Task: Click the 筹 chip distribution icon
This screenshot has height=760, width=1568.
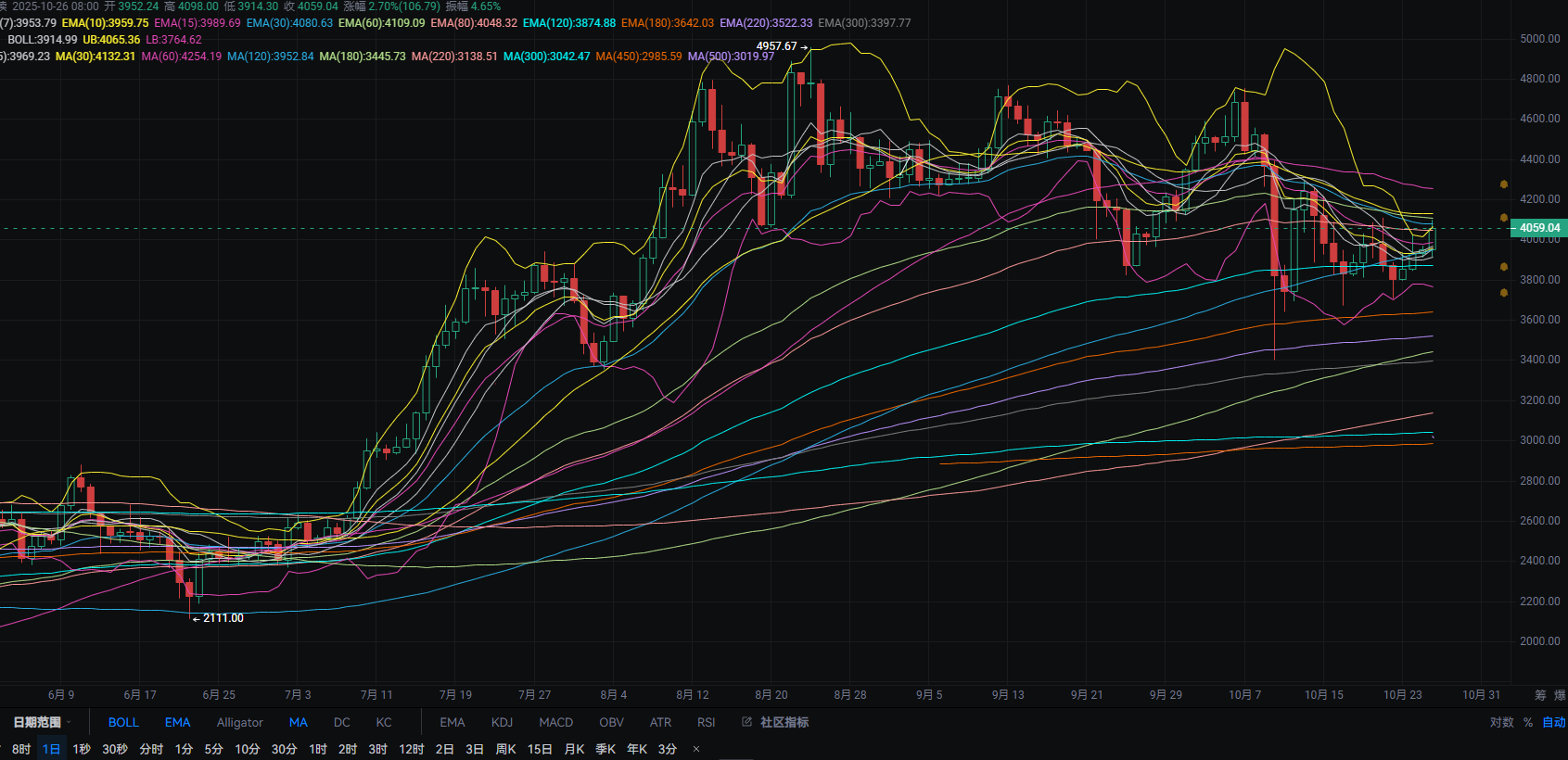Action: click(1540, 694)
